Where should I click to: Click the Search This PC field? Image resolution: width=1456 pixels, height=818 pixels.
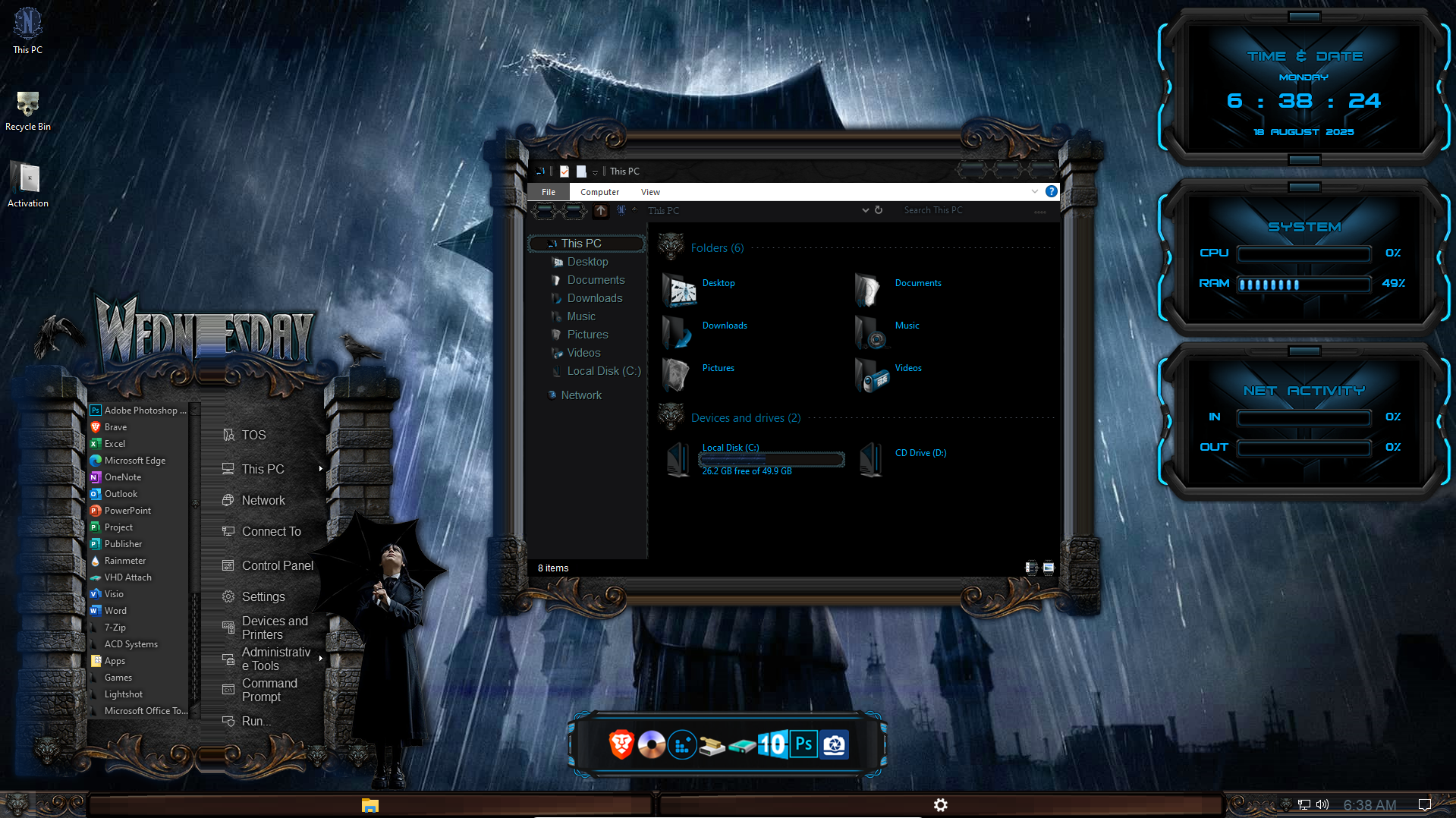point(974,210)
